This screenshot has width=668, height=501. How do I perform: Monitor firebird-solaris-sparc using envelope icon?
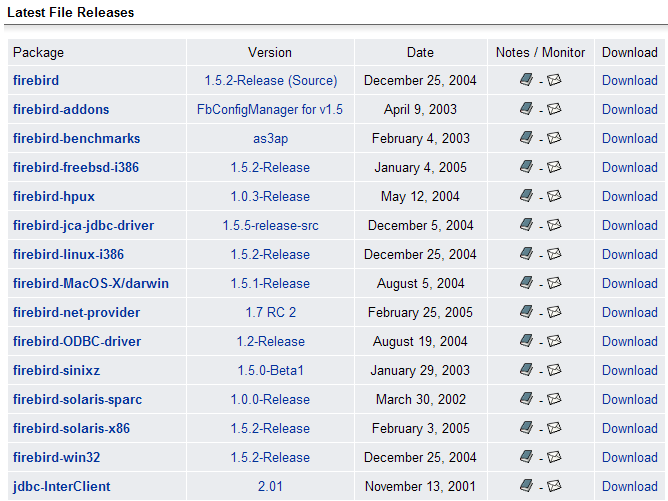point(554,399)
